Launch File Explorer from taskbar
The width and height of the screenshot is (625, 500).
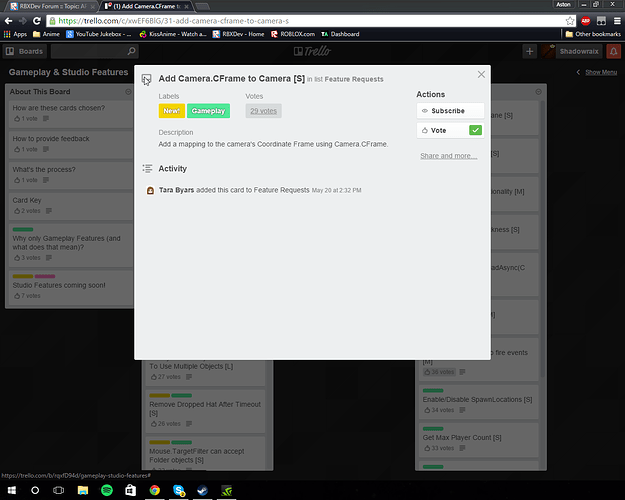[x=83, y=490]
